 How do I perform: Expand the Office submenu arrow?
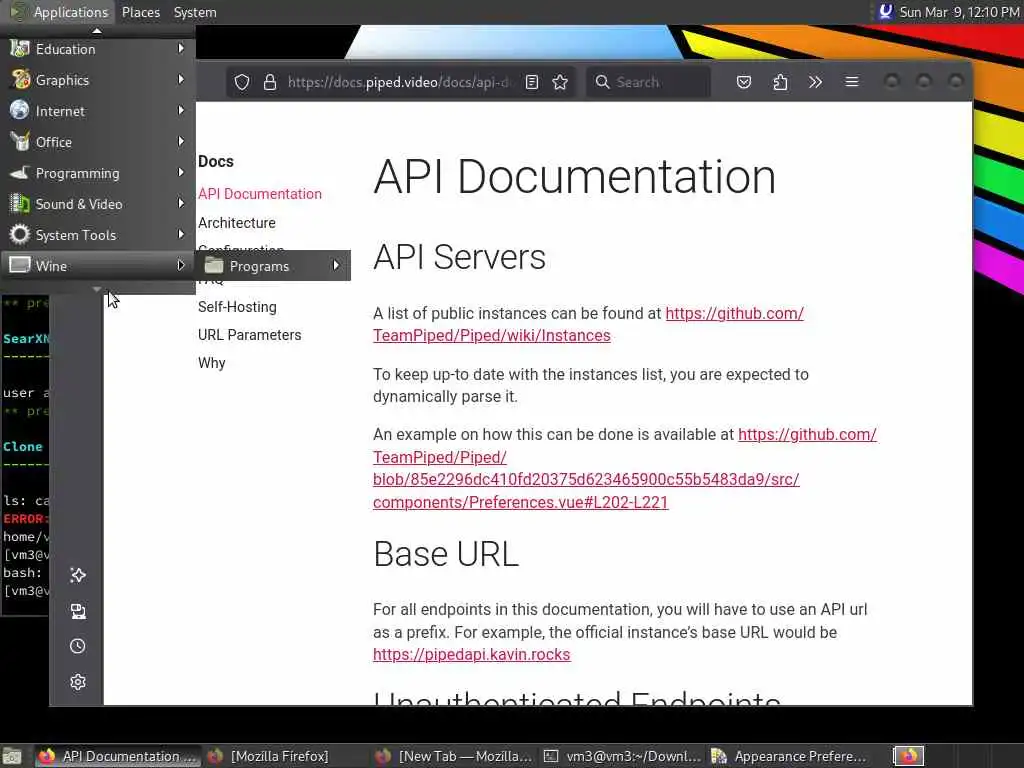(181, 141)
